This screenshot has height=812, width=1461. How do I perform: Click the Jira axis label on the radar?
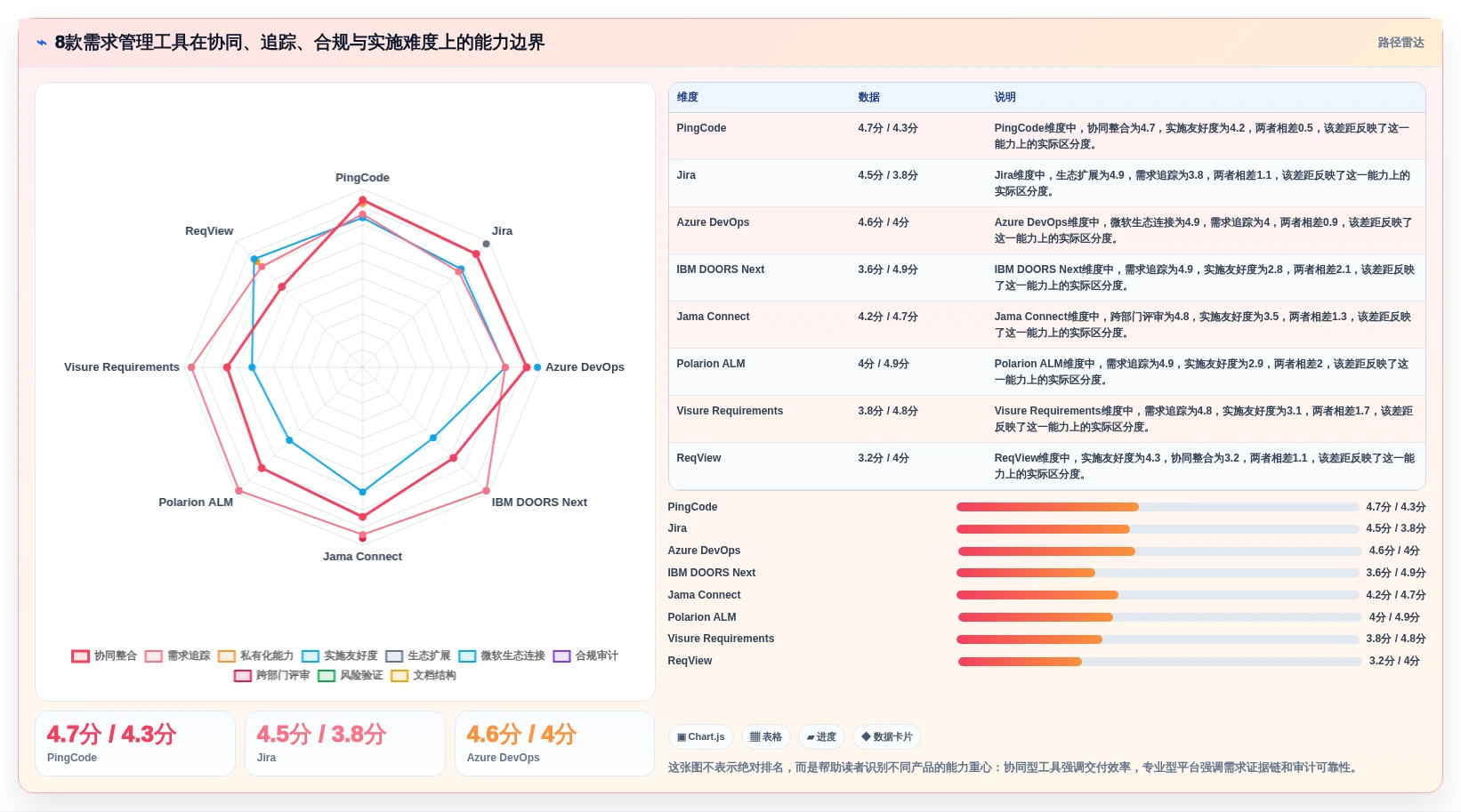pos(502,231)
